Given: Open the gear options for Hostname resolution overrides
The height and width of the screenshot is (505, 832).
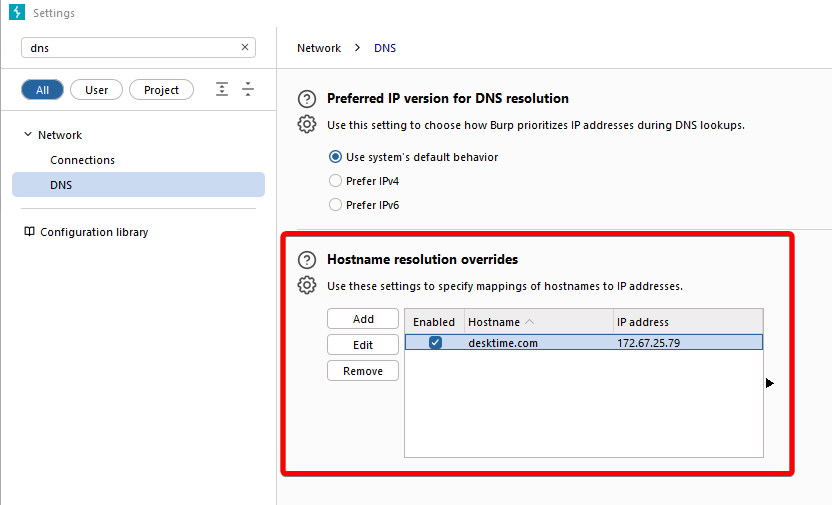Looking at the screenshot, I should pos(308,285).
